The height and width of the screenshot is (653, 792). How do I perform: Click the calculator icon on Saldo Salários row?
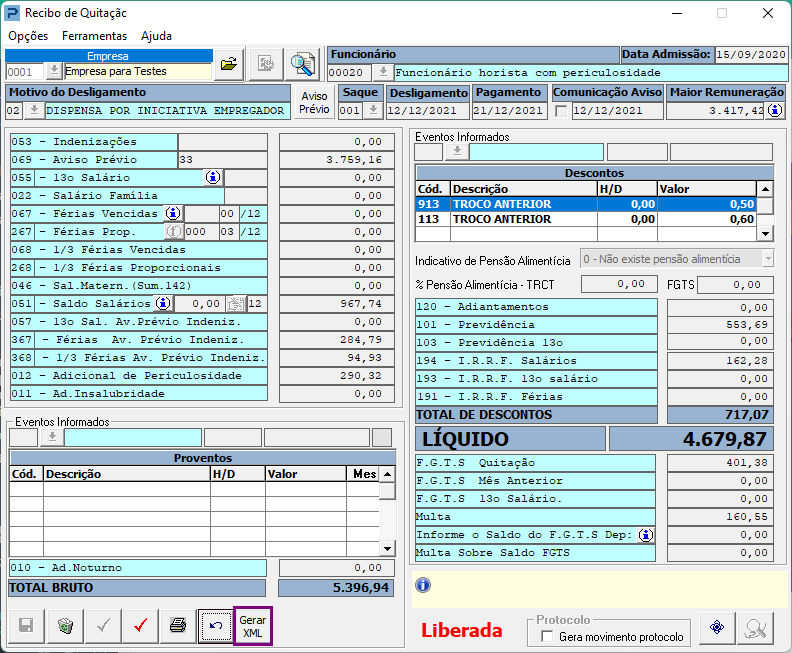click(235, 304)
